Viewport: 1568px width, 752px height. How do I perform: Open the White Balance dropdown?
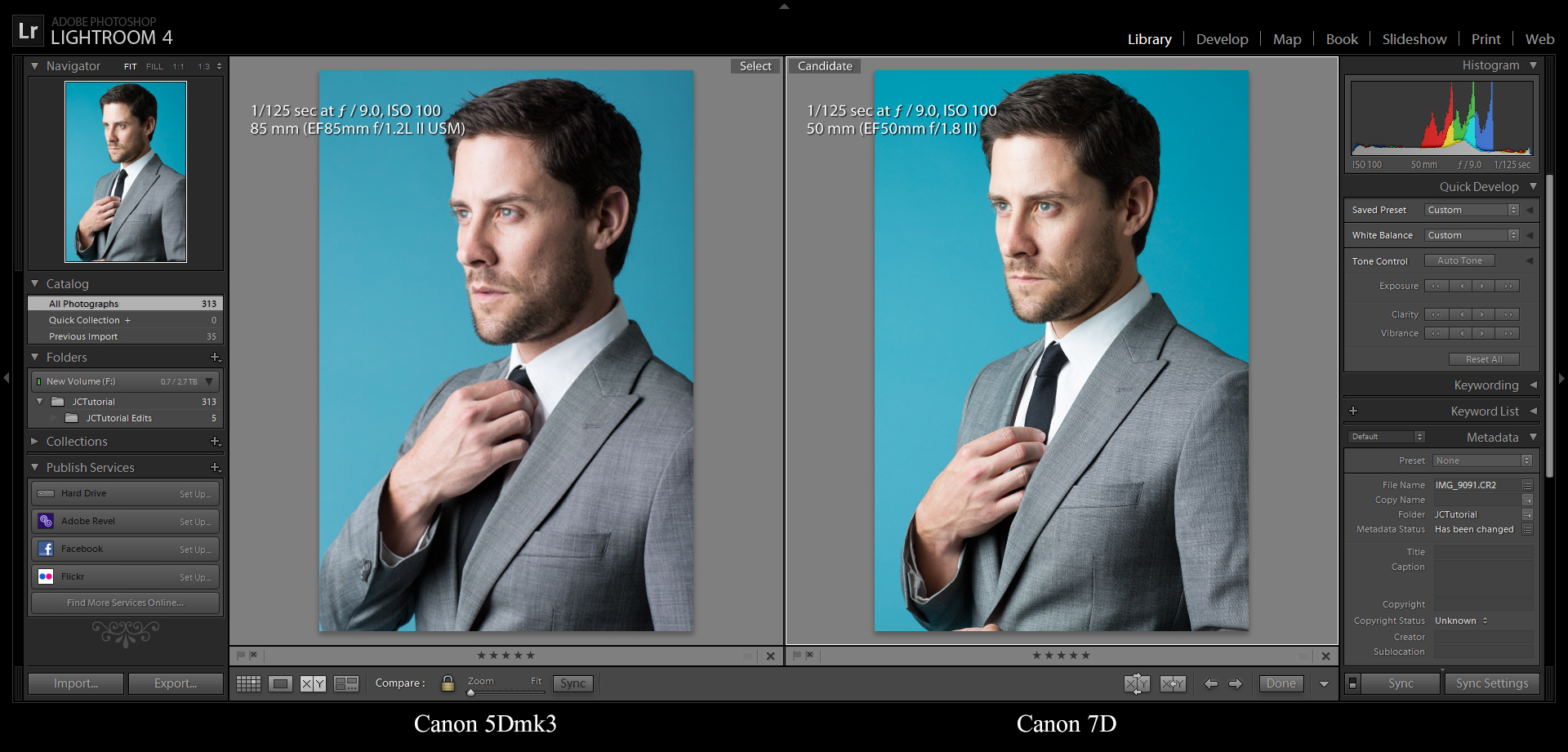click(1472, 235)
